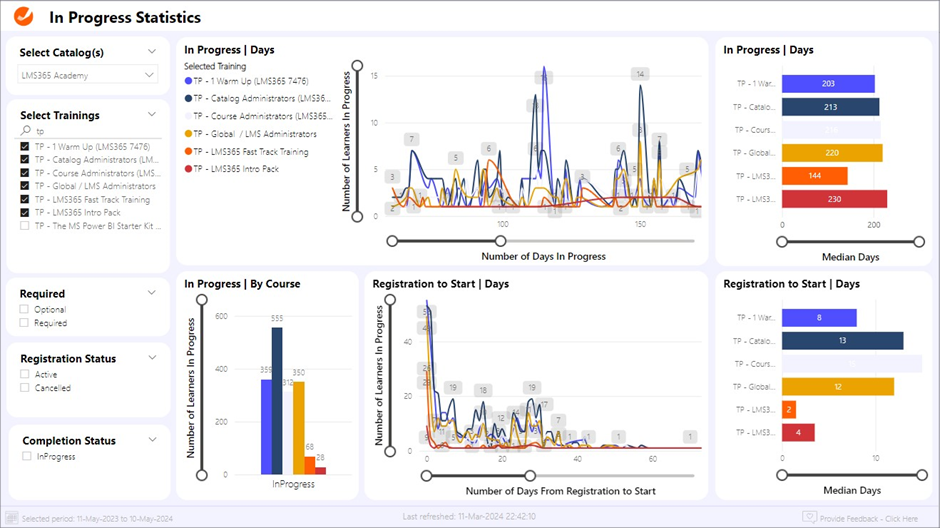Click the search magnifier icon in Select Trainings
940x528 pixels.
pyautogui.click(x=26, y=131)
